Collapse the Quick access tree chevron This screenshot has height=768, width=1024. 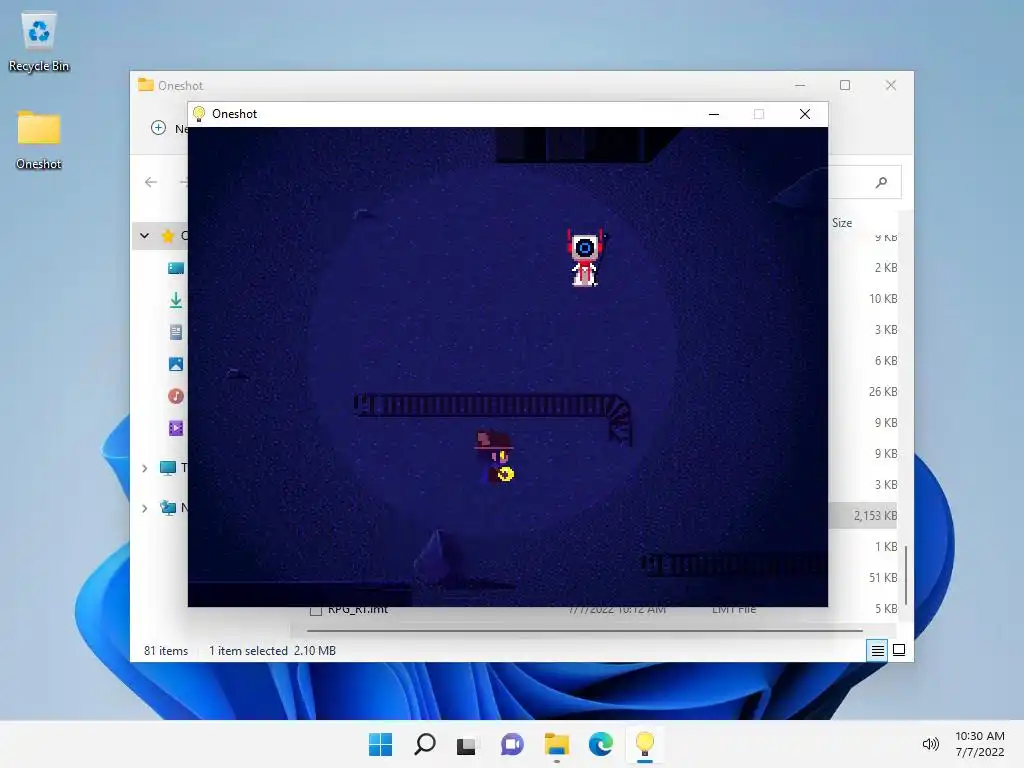144,236
